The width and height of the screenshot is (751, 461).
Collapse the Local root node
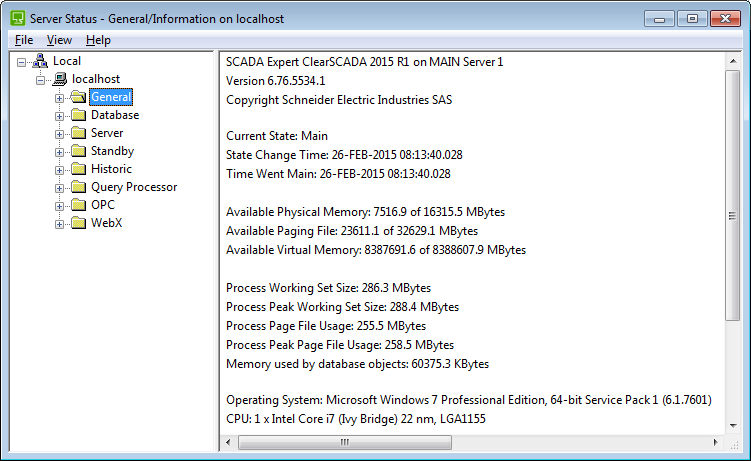pyautogui.click(x=21, y=62)
